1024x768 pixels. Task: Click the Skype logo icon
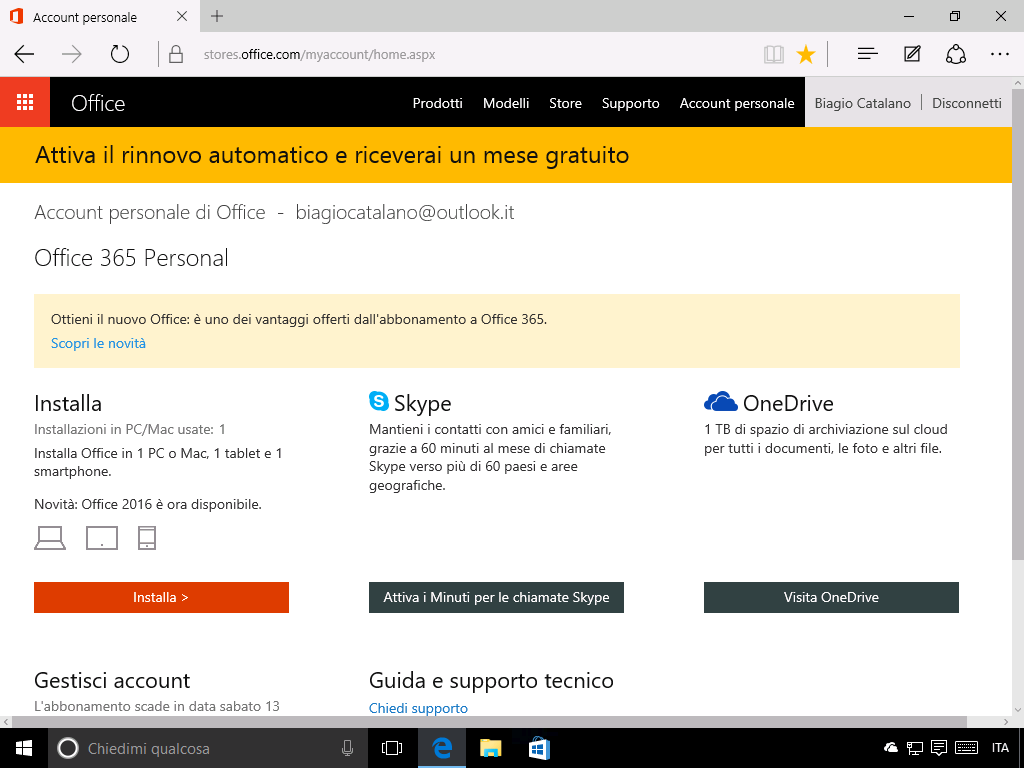click(x=379, y=401)
